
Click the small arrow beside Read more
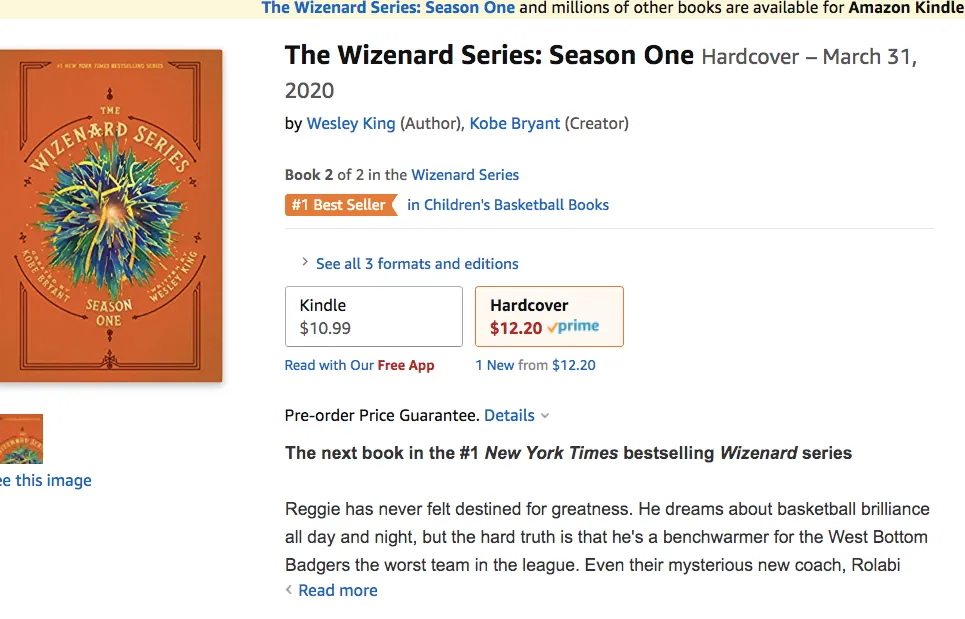[x=289, y=589]
